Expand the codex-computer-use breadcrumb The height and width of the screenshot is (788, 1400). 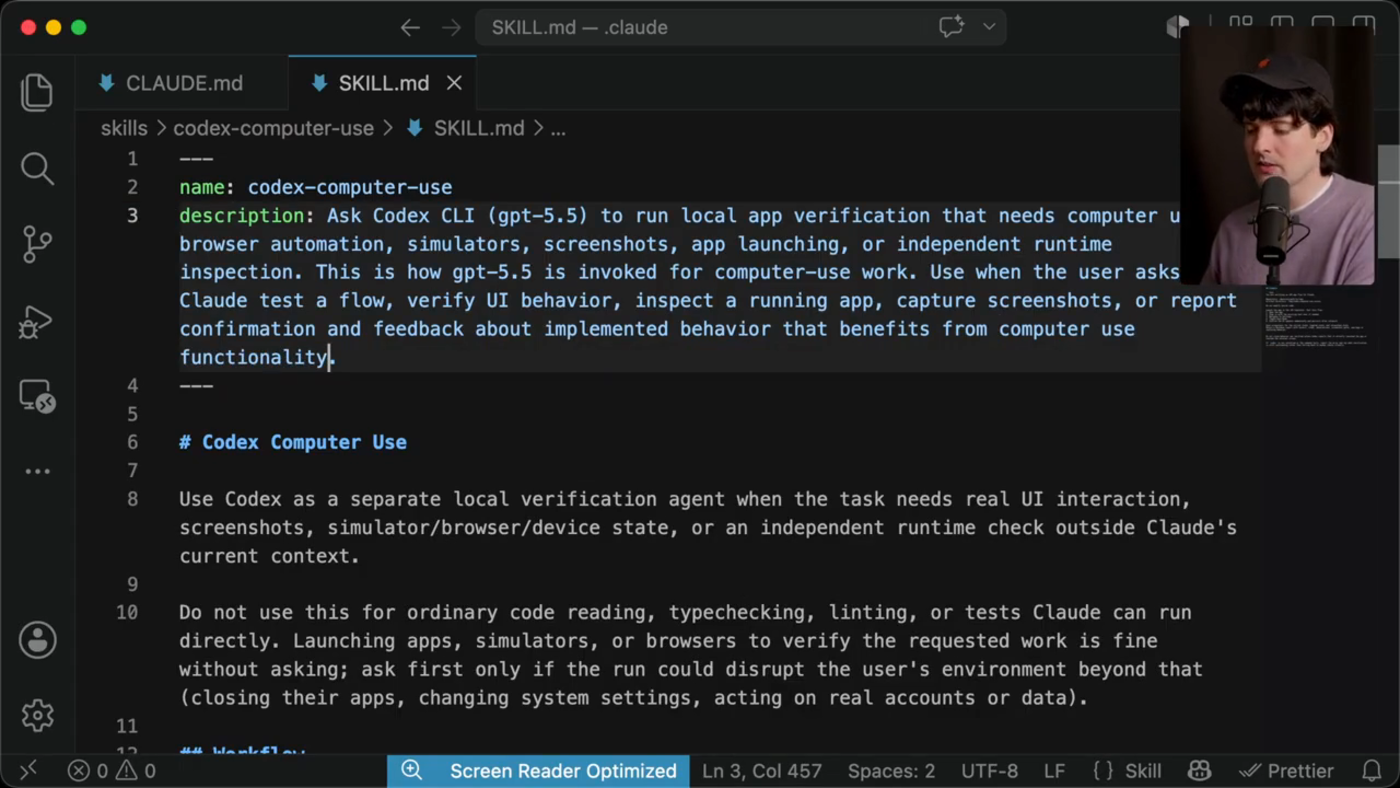[273, 128]
